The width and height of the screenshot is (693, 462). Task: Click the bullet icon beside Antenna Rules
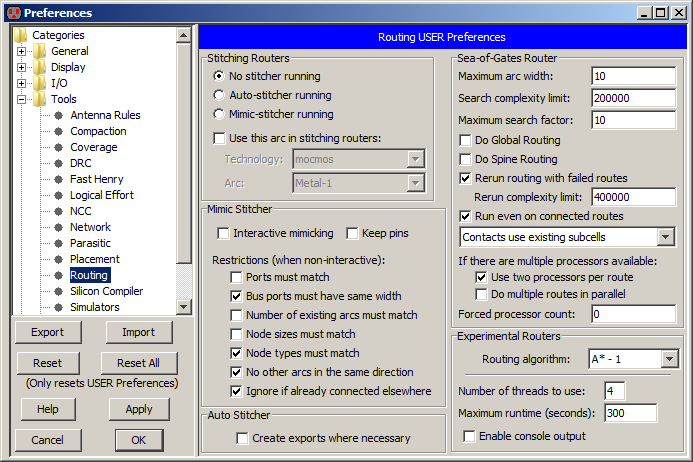[x=59, y=115]
